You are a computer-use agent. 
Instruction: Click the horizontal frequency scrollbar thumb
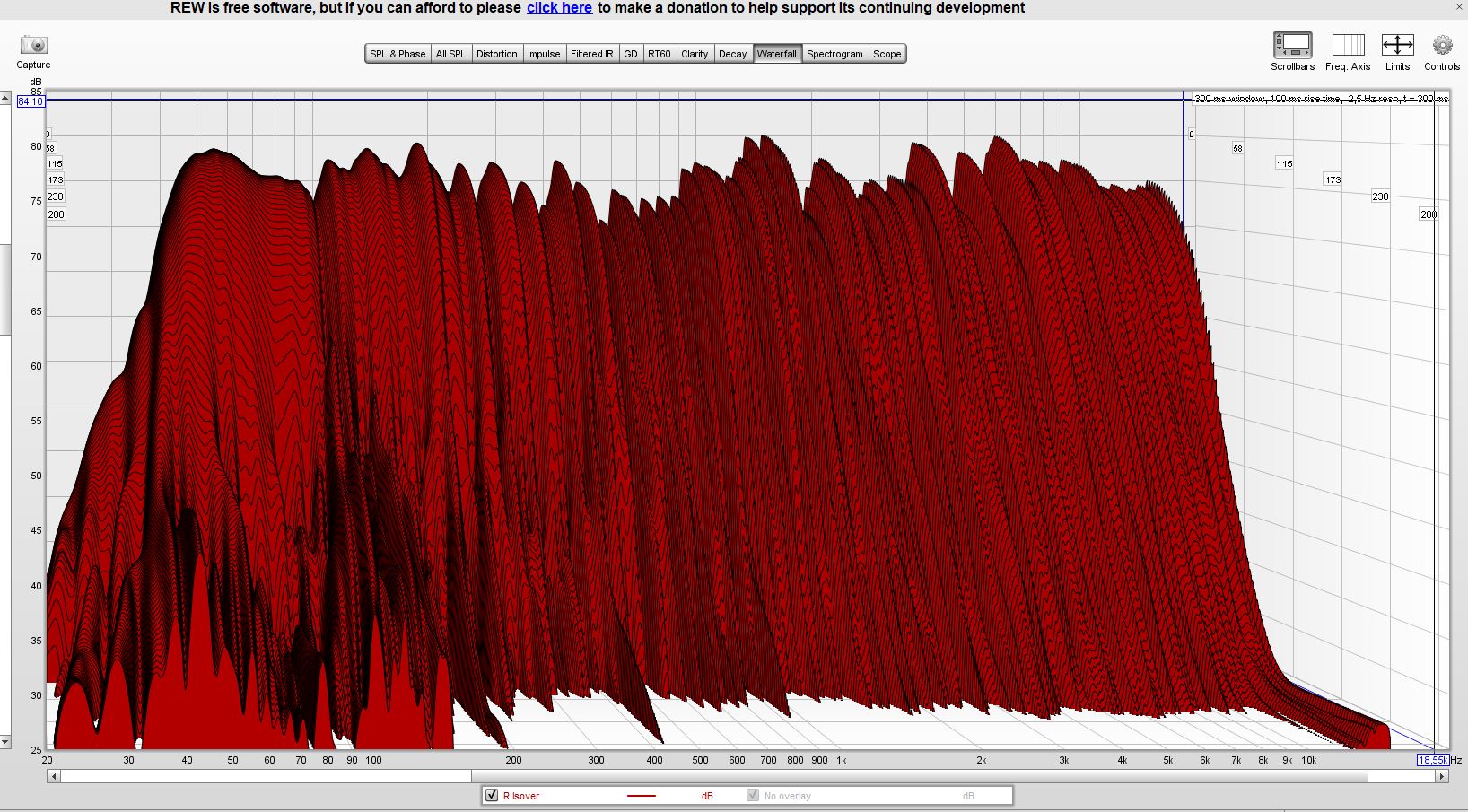(266, 777)
